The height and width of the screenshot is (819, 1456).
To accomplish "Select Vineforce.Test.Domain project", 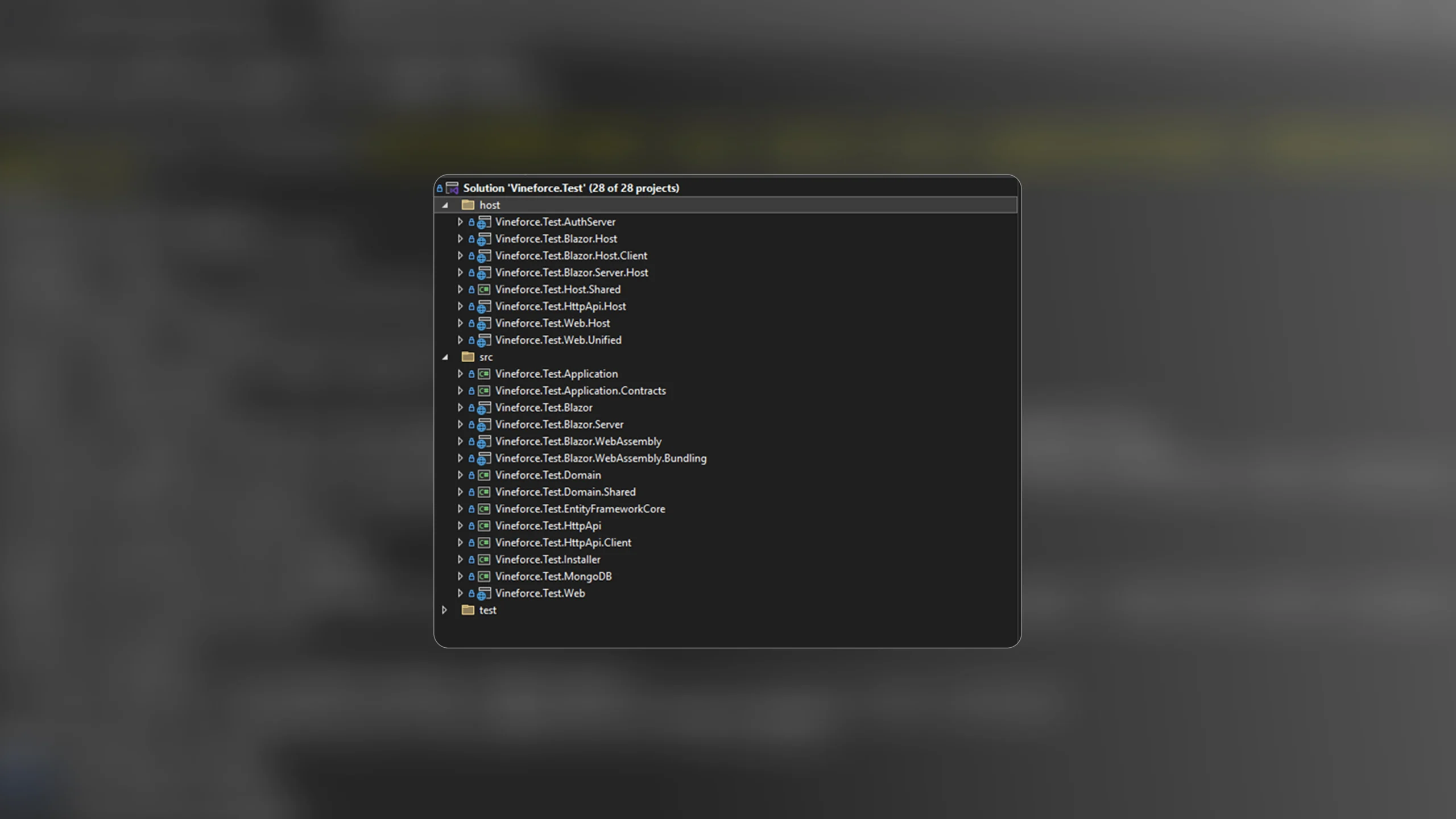I will pyautogui.click(x=548, y=475).
